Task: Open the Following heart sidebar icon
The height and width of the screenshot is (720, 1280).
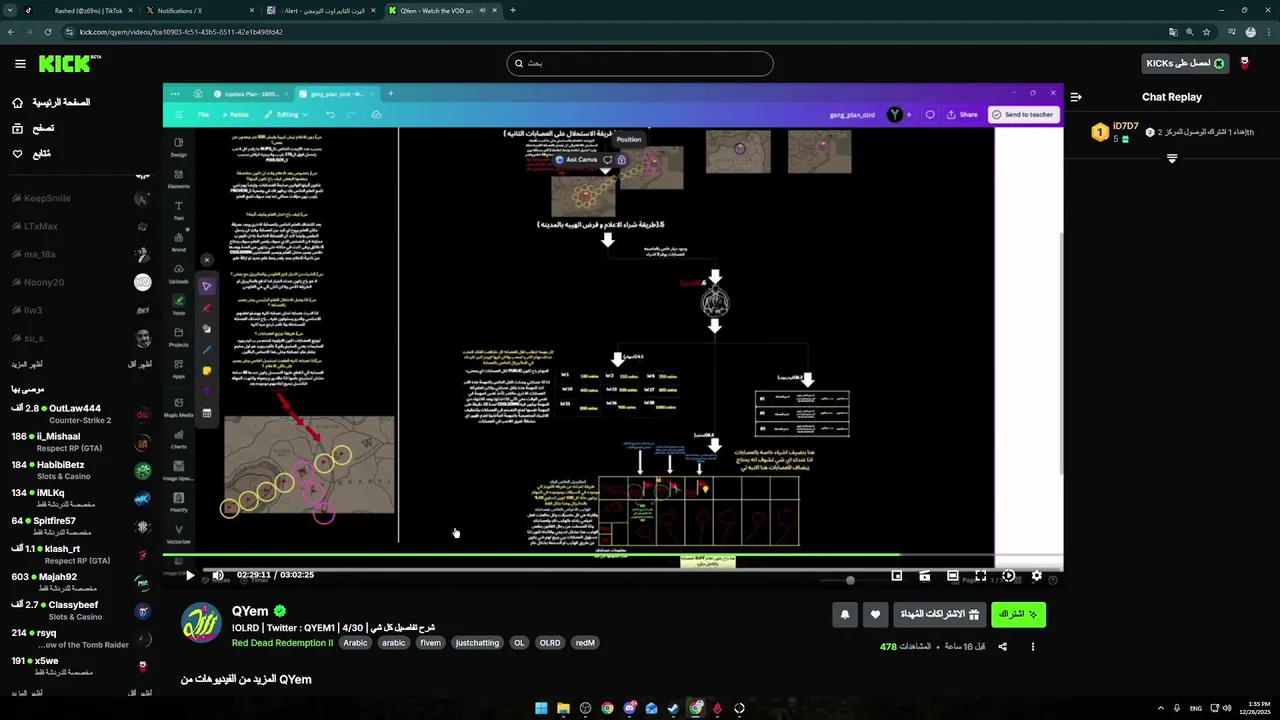Action: (17, 154)
